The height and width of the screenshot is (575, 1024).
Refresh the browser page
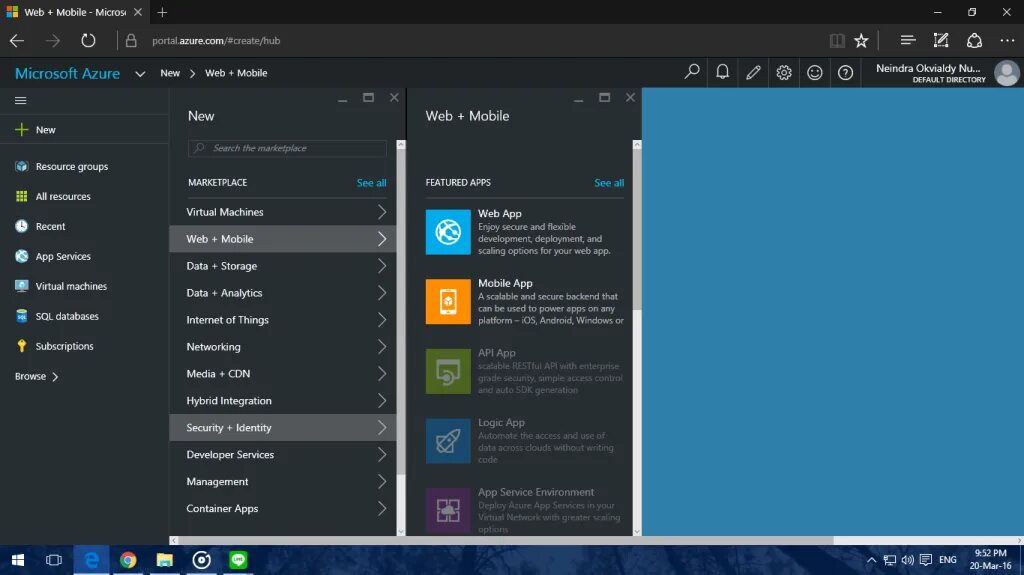(x=88, y=41)
